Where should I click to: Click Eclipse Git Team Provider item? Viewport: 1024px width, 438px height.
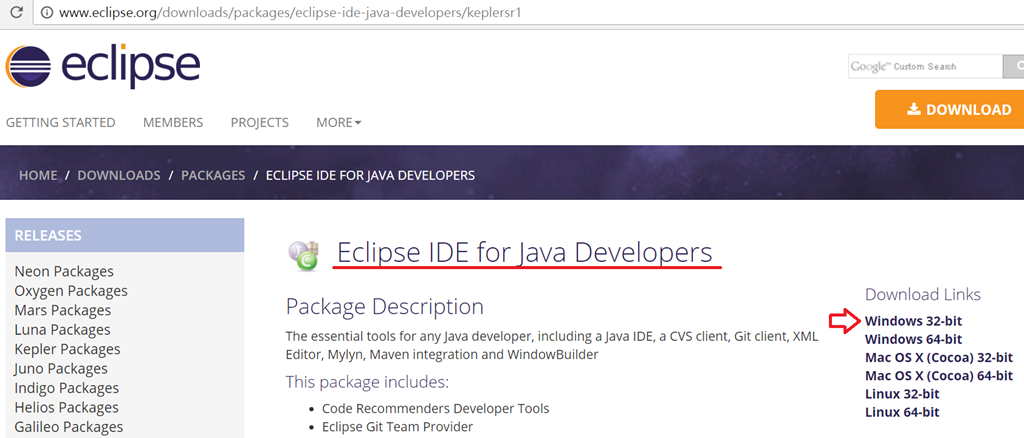point(397,428)
